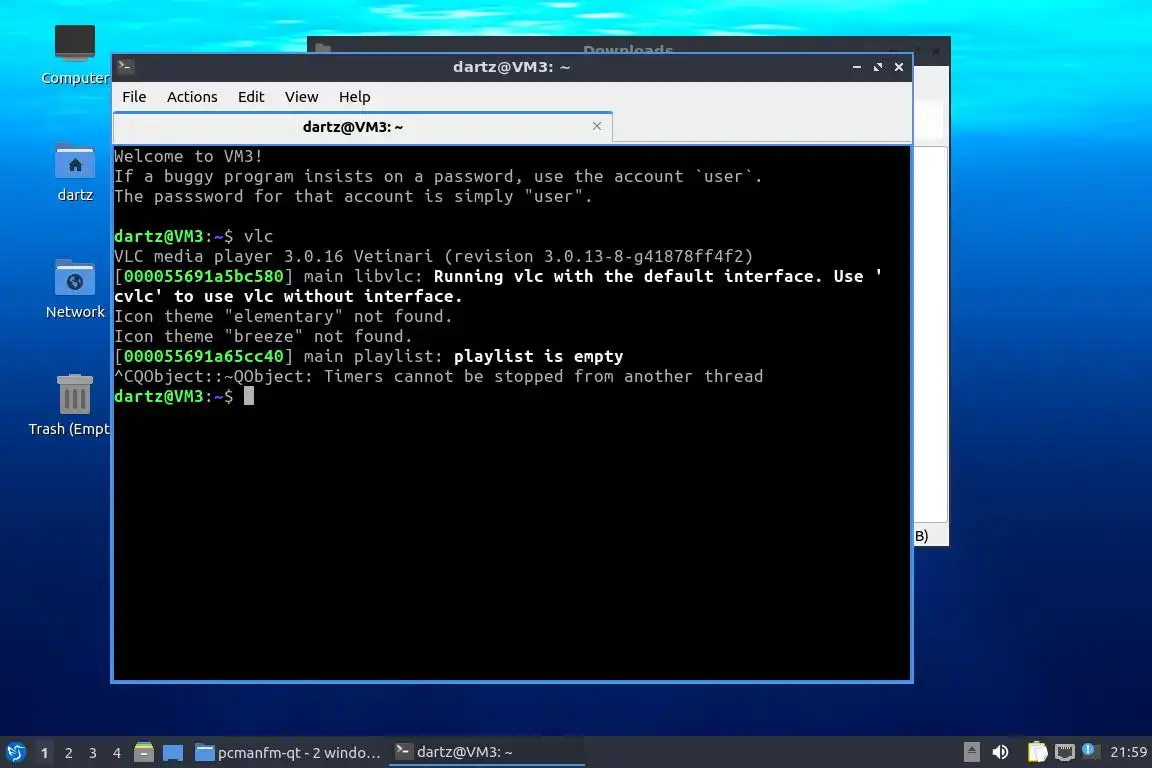Screen dimensions: 1152x768
Task: Maximize the terminal window
Action: pyautogui.click(x=878, y=67)
